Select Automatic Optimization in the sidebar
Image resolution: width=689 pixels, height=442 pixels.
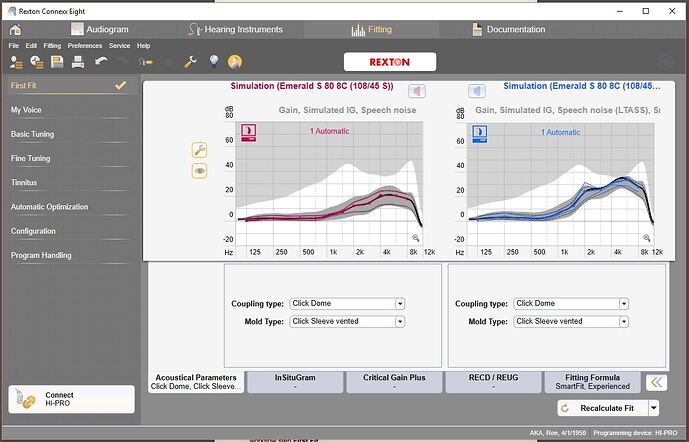coord(70,207)
